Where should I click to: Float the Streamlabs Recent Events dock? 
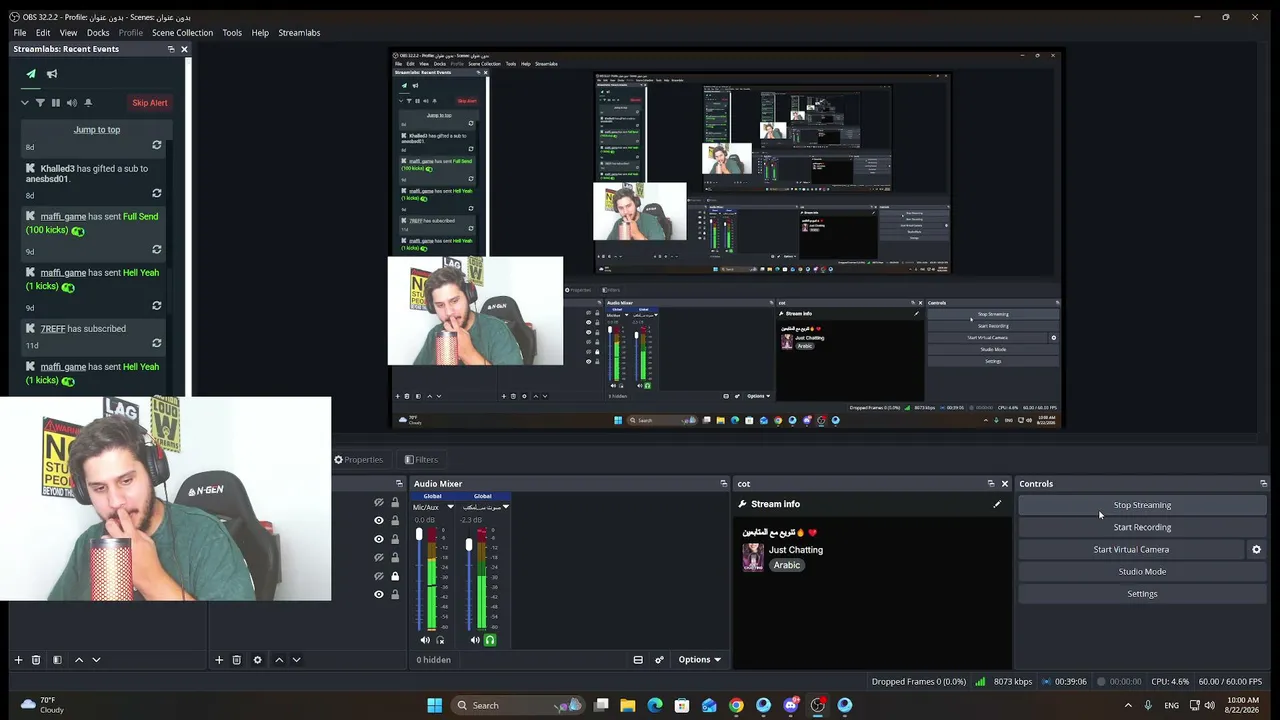[170, 49]
